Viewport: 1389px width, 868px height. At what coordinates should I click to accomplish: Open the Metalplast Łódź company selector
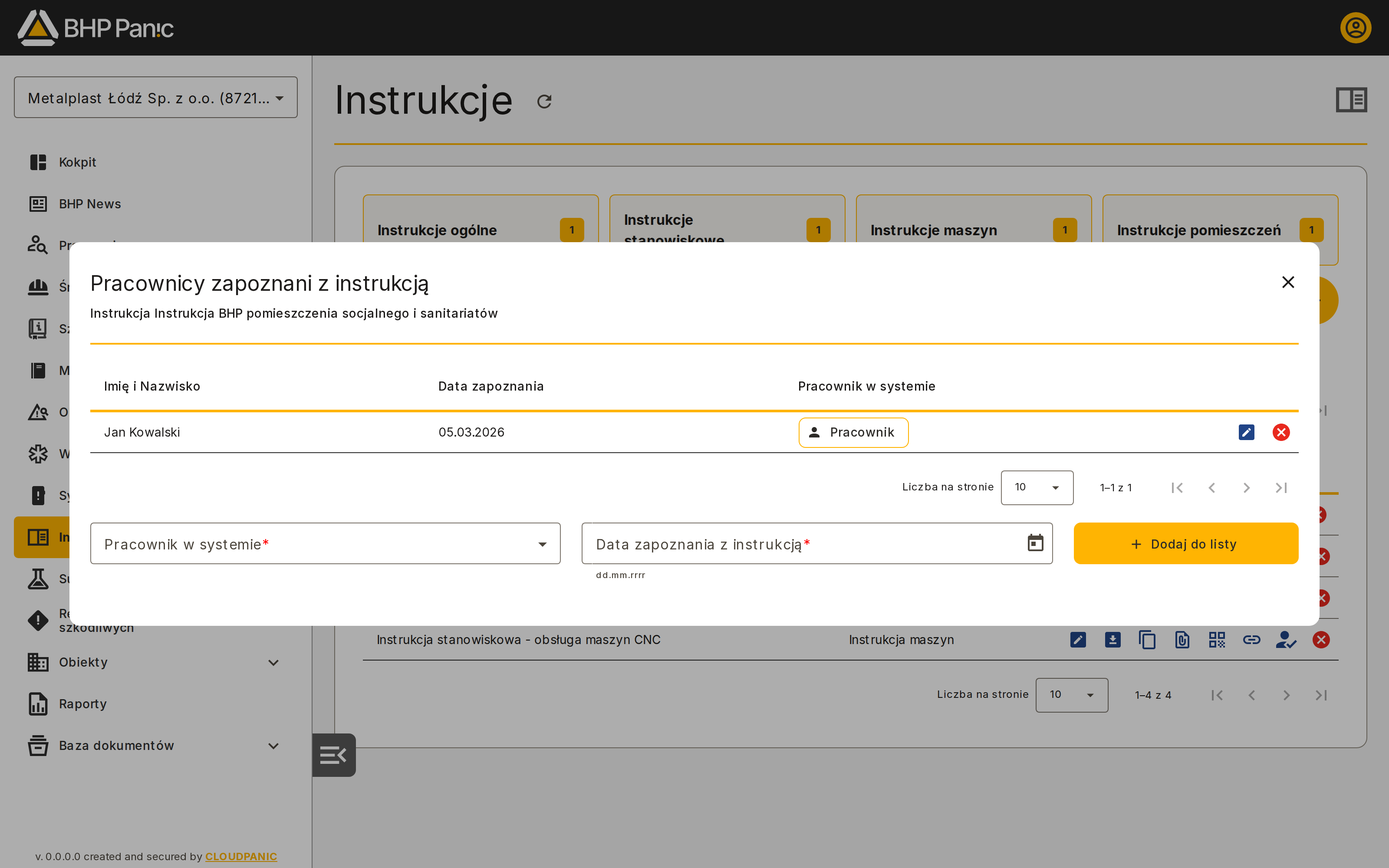155,98
